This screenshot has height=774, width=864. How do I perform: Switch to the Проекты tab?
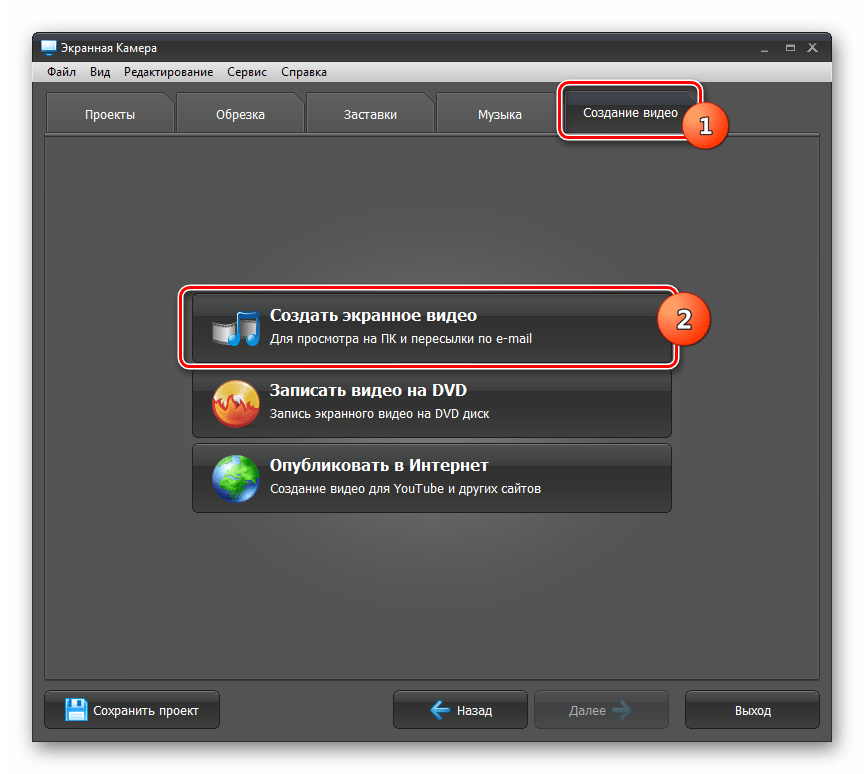110,114
